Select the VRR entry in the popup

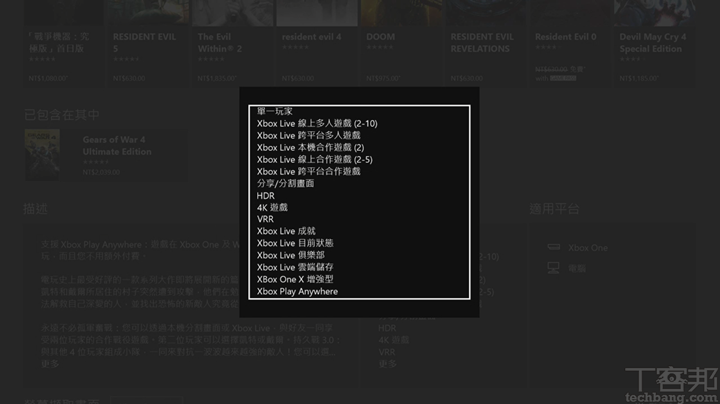pyautogui.click(x=265, y=219)
